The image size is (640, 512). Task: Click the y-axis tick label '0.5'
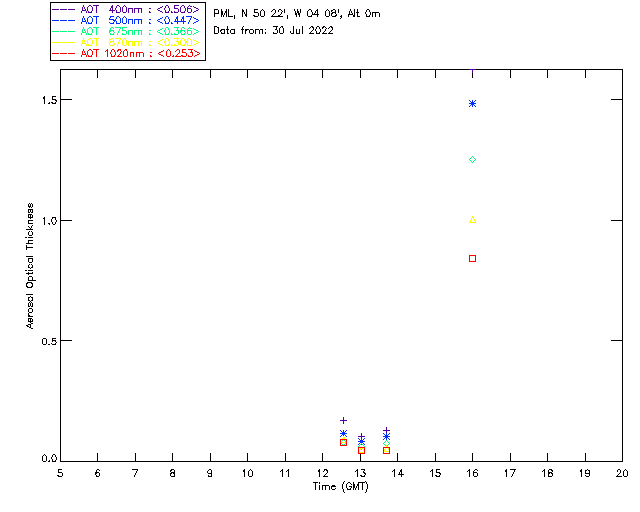tap(48, 341)
